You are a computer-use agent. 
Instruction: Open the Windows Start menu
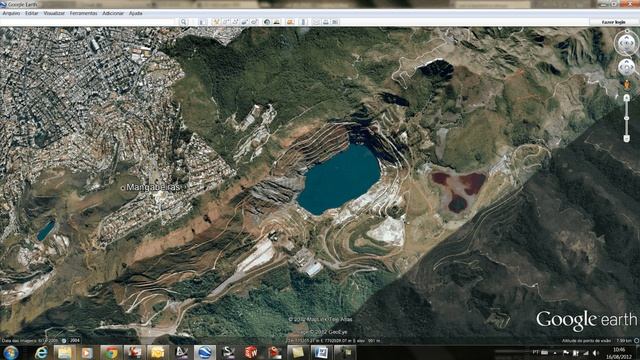click(11, 352)
